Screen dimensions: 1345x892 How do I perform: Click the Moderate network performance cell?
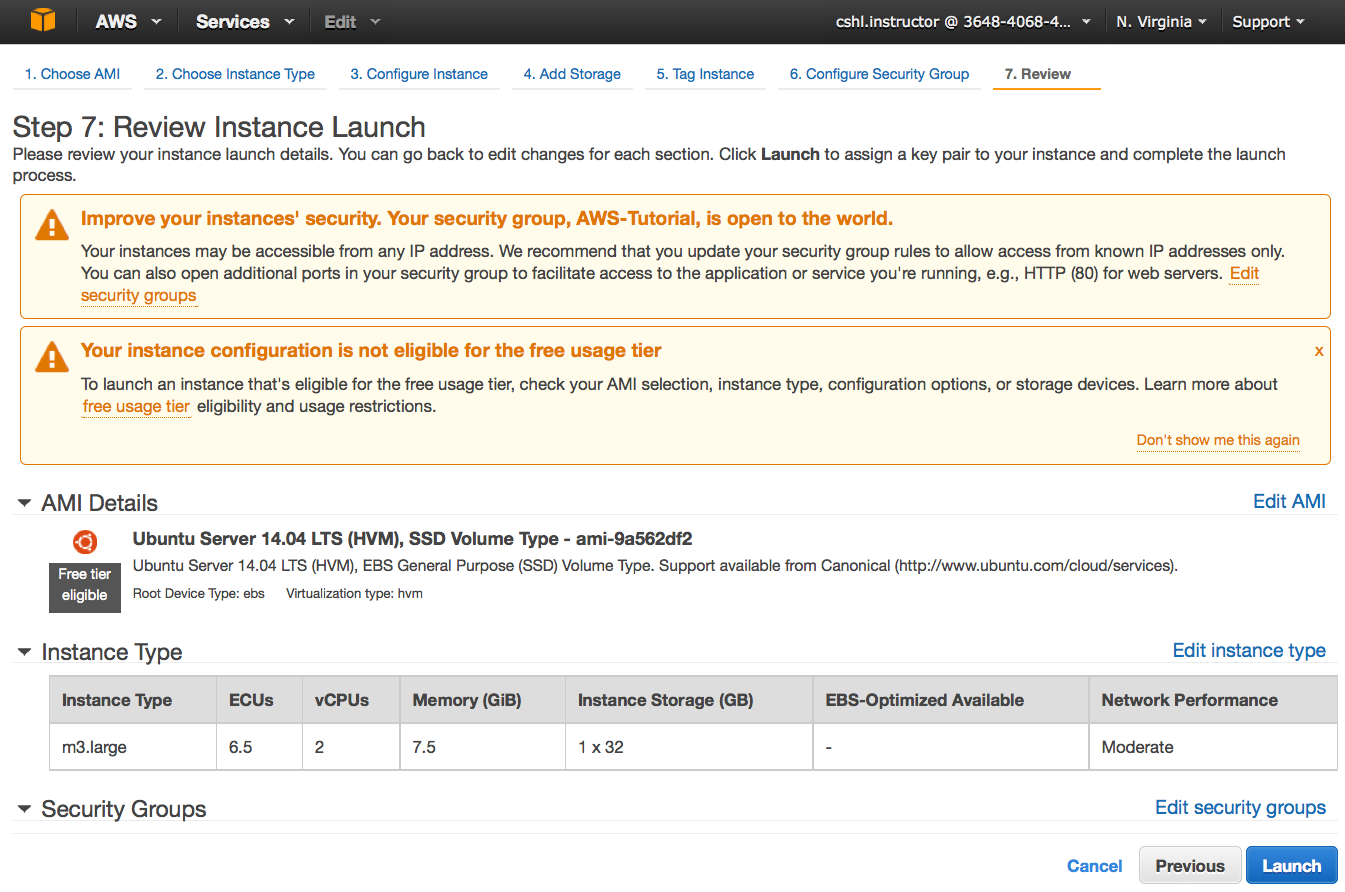1213,747
